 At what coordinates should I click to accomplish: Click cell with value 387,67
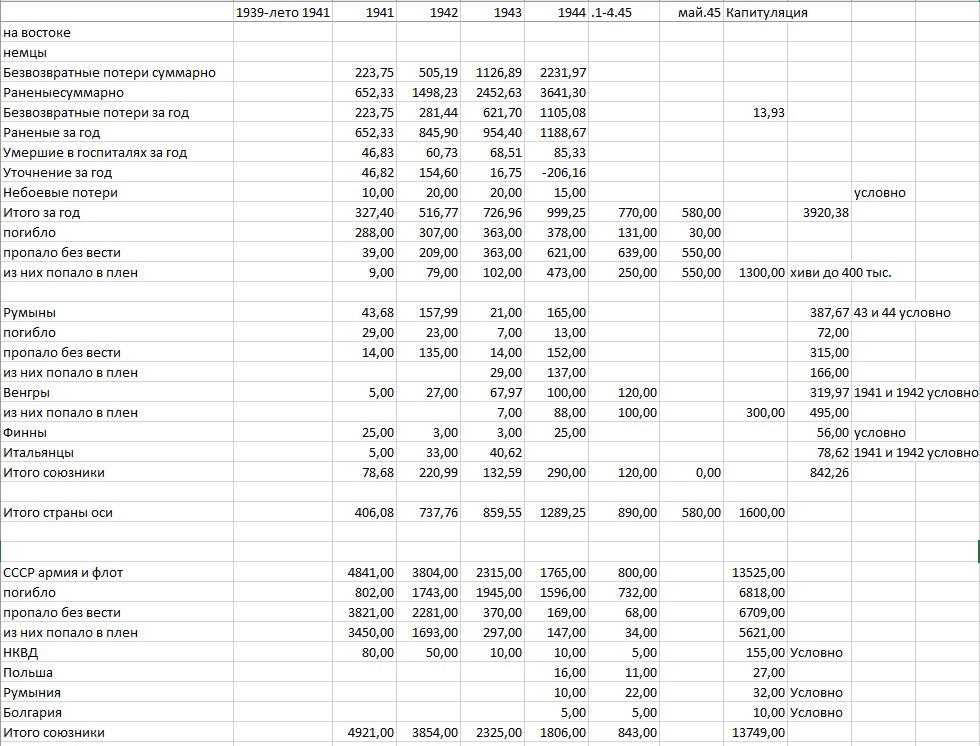[819, 312]
